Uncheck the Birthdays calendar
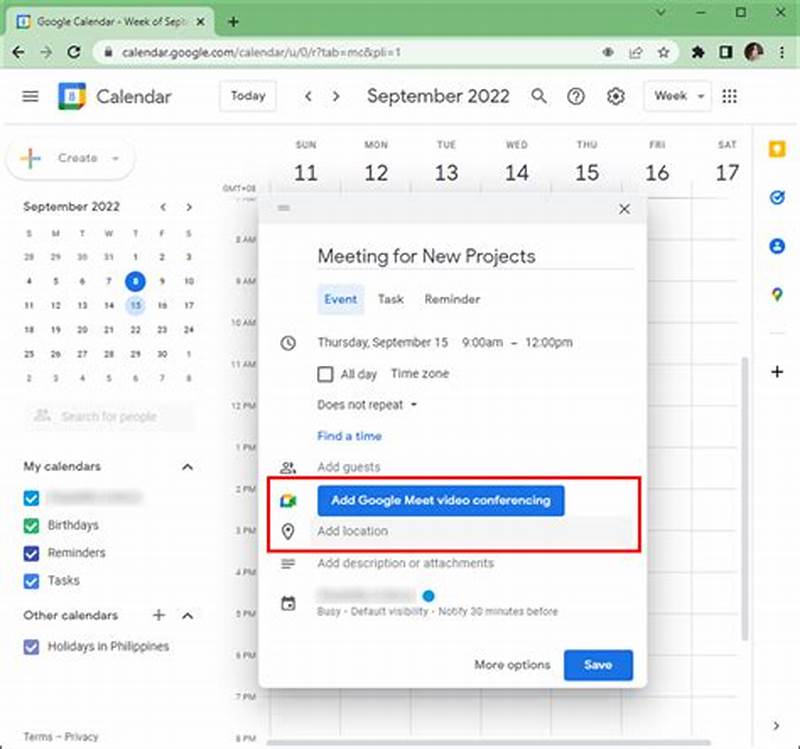The height and width of the screenshot is (749, 800). (x=30, y=525)
